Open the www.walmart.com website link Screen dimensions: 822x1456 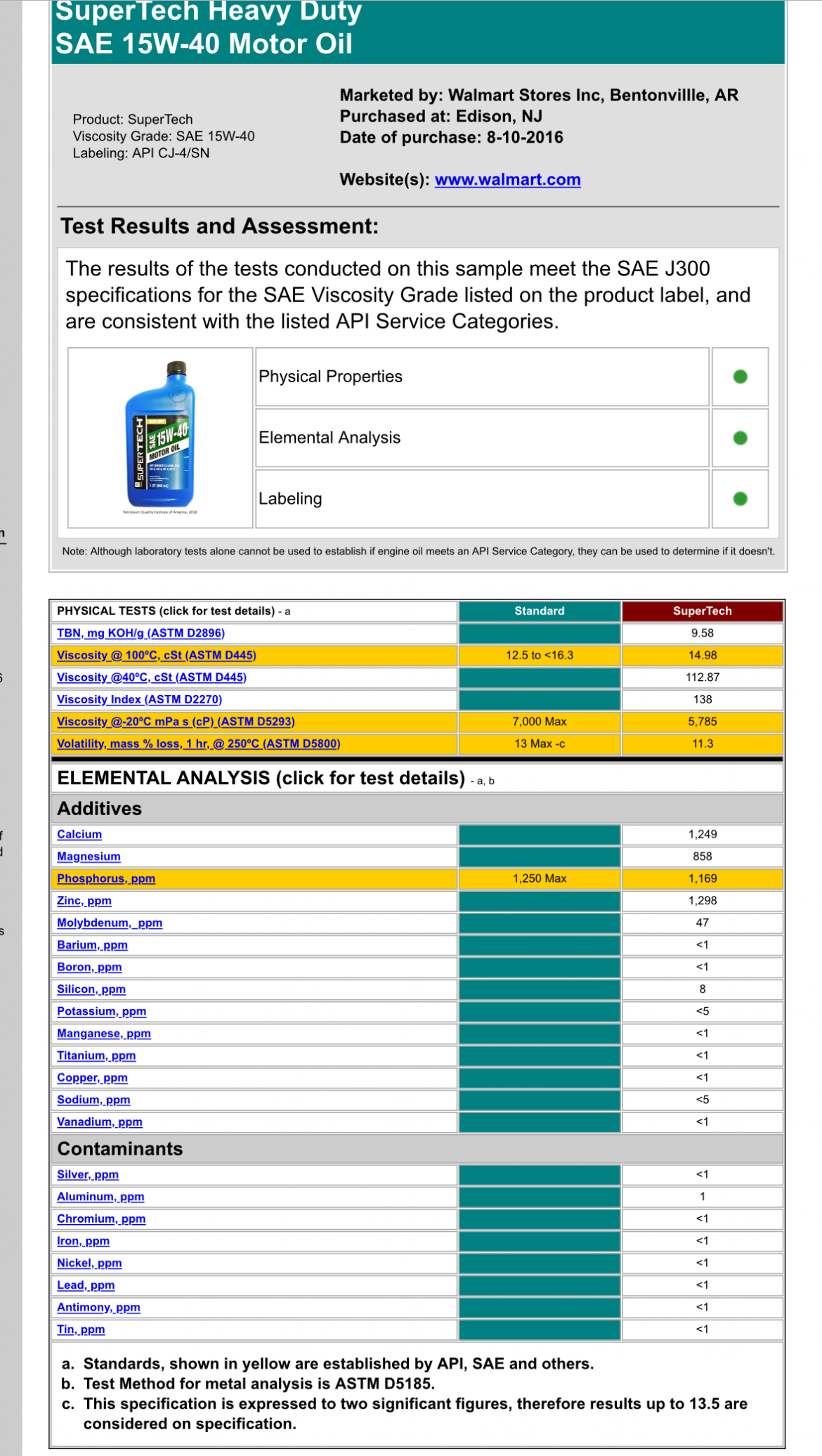coord(507,179)
